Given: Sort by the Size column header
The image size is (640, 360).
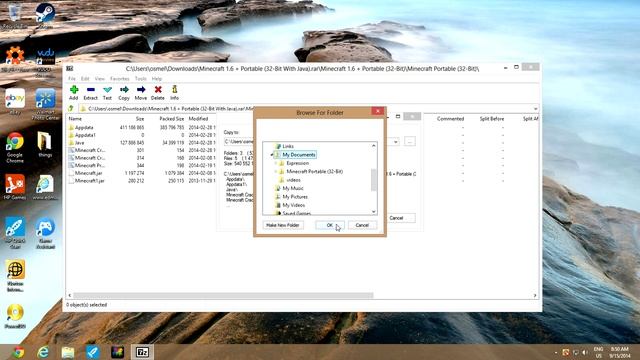Looking at the screenshot, I should pos(140,119).
